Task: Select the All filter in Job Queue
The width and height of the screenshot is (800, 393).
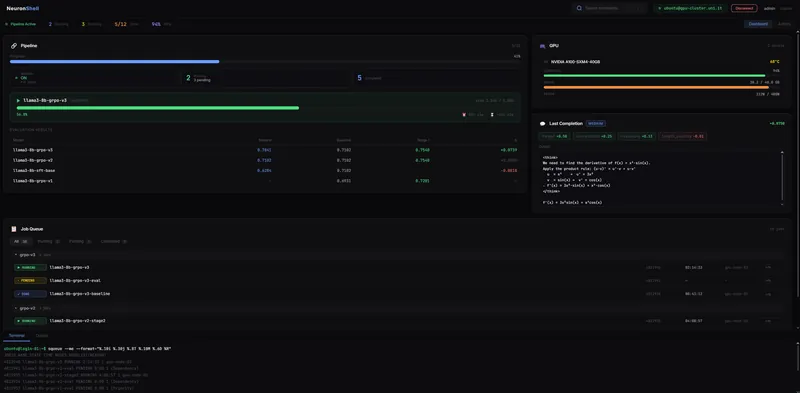Action: (x=21, y=241)
